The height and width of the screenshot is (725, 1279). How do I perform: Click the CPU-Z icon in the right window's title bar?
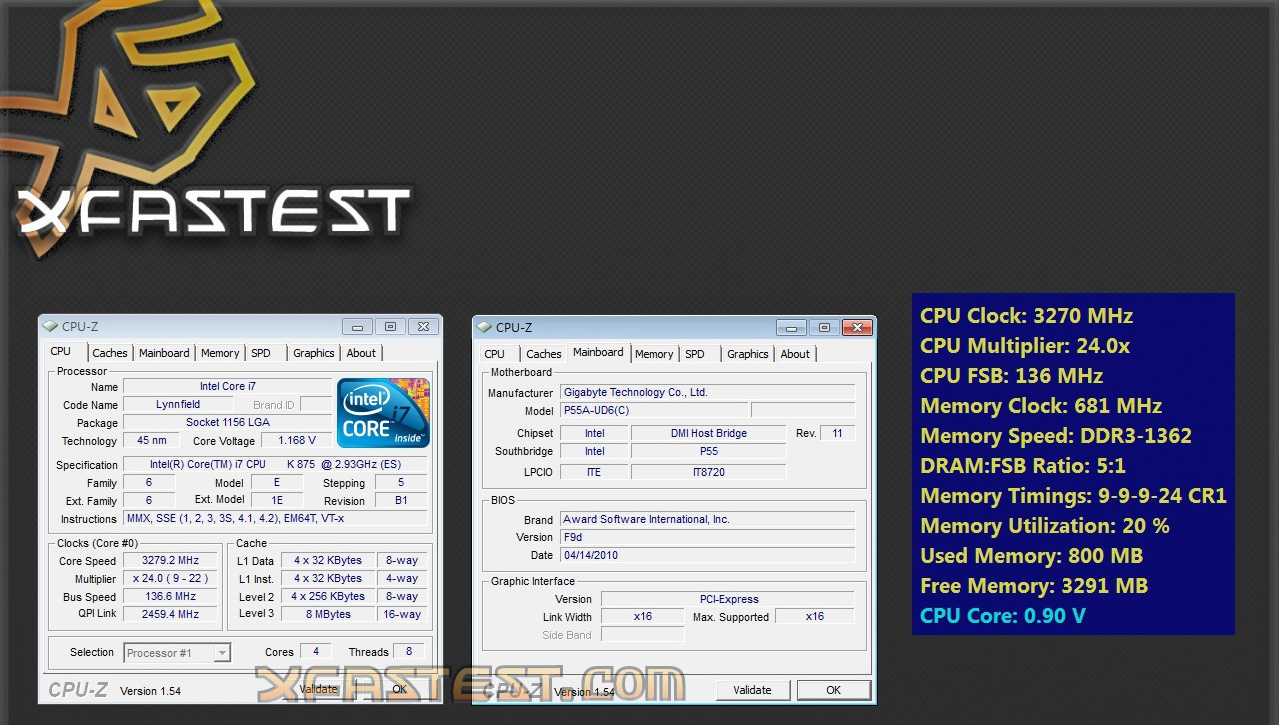pyautogui.click(x=486, y=327)
